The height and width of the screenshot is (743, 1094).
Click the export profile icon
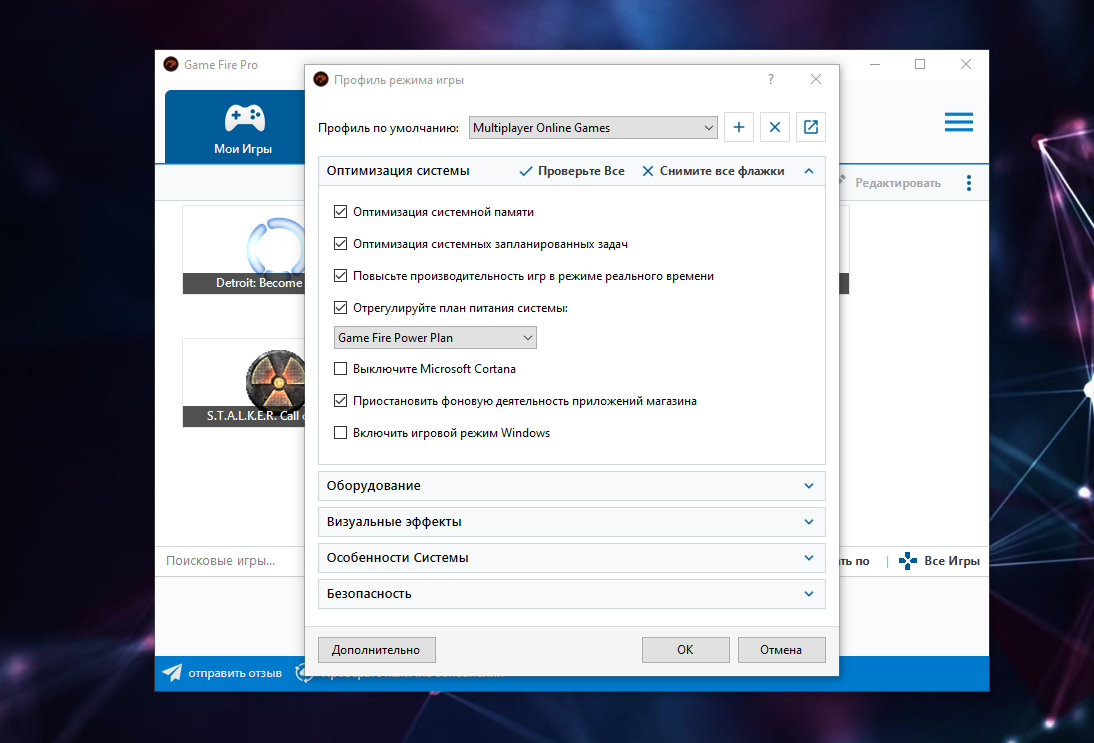click(x=811, y=127)
